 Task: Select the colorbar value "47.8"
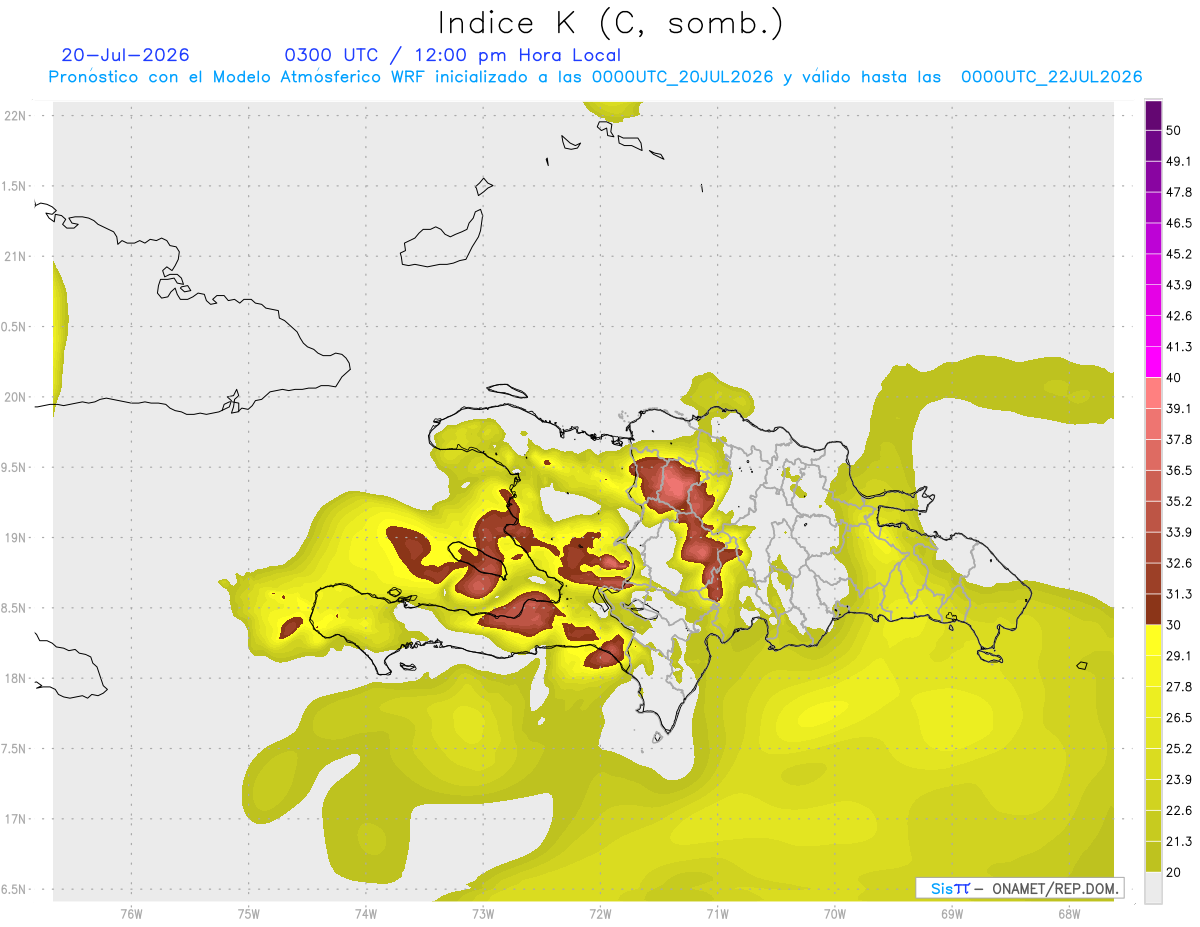[1179, 193]
